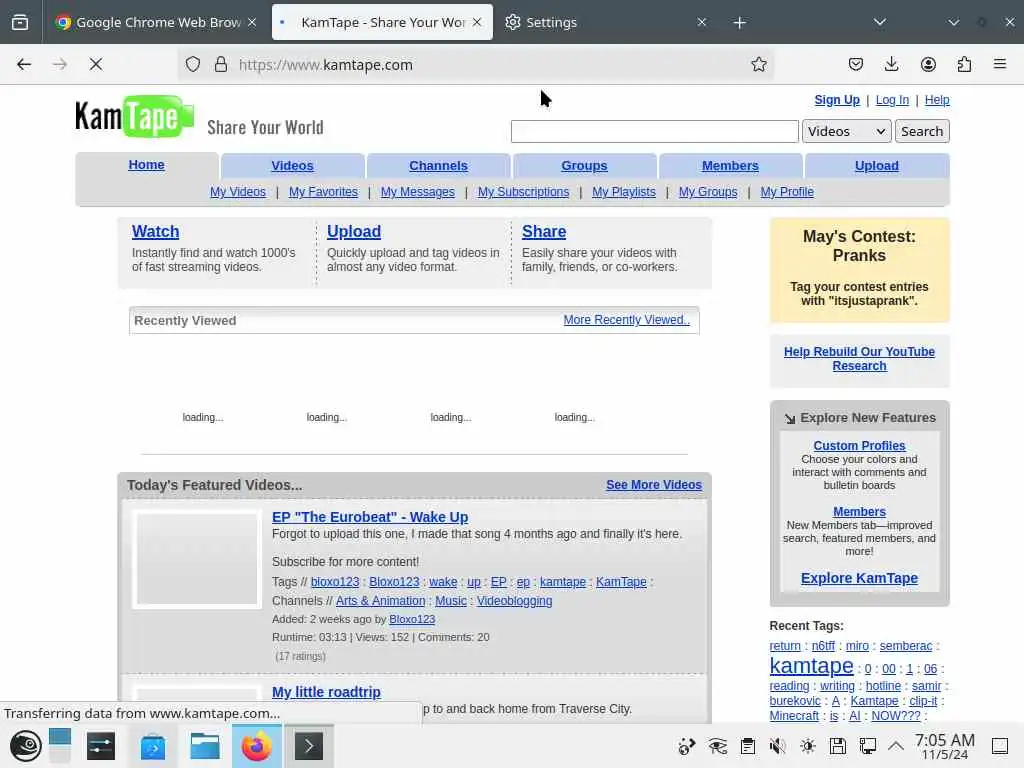
Task: Click the Sign Up link
Action: click(837, 100)
